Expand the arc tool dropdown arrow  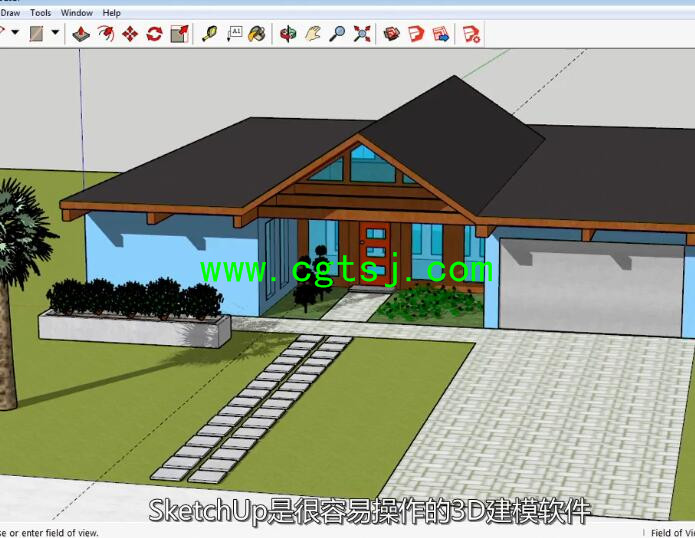(15, 32)
